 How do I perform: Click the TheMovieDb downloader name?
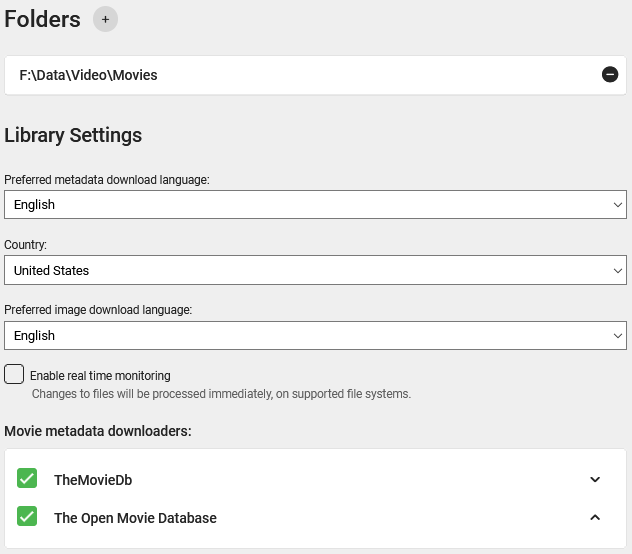93,480
